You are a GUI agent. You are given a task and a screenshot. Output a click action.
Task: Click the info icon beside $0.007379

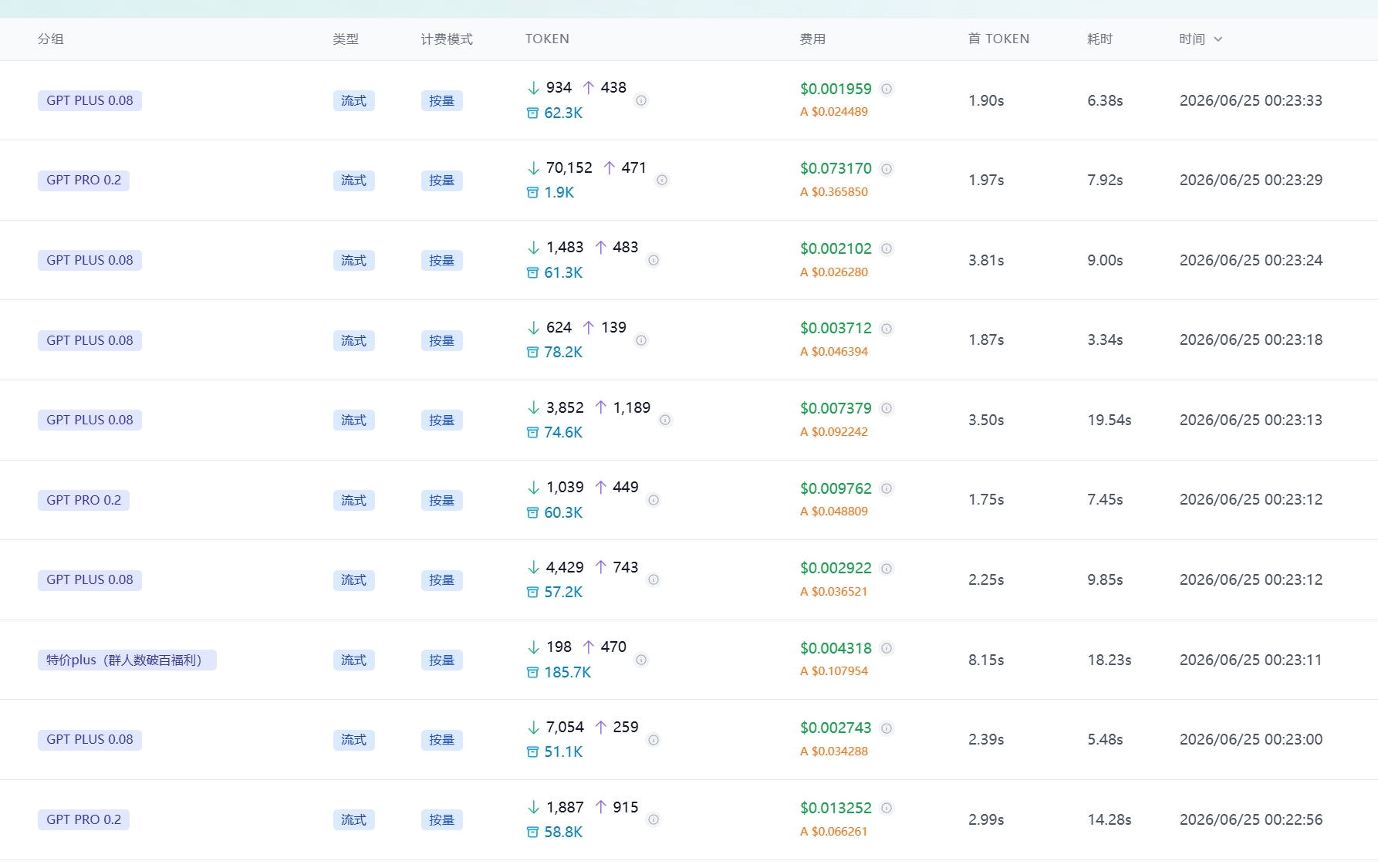point(887,408)
